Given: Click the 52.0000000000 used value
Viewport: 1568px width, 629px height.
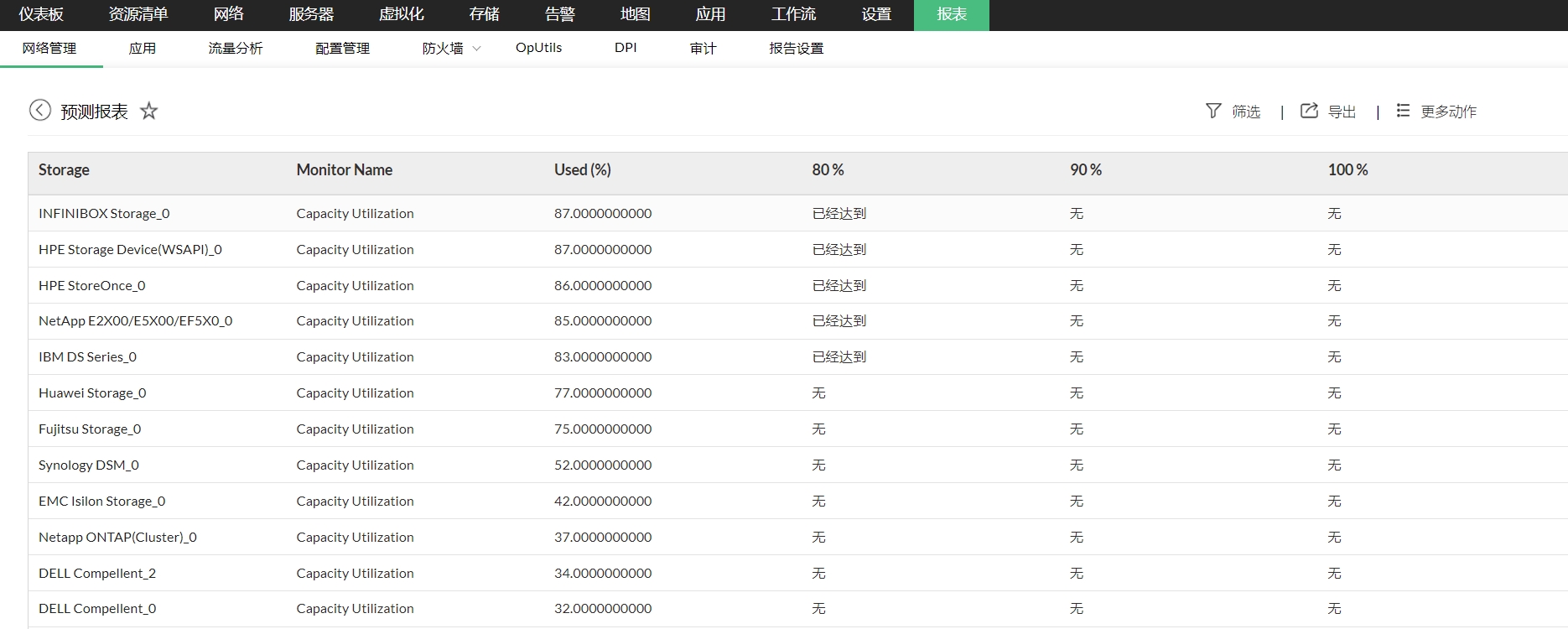Looking at the screenshot, I should (x=603, y=465).
